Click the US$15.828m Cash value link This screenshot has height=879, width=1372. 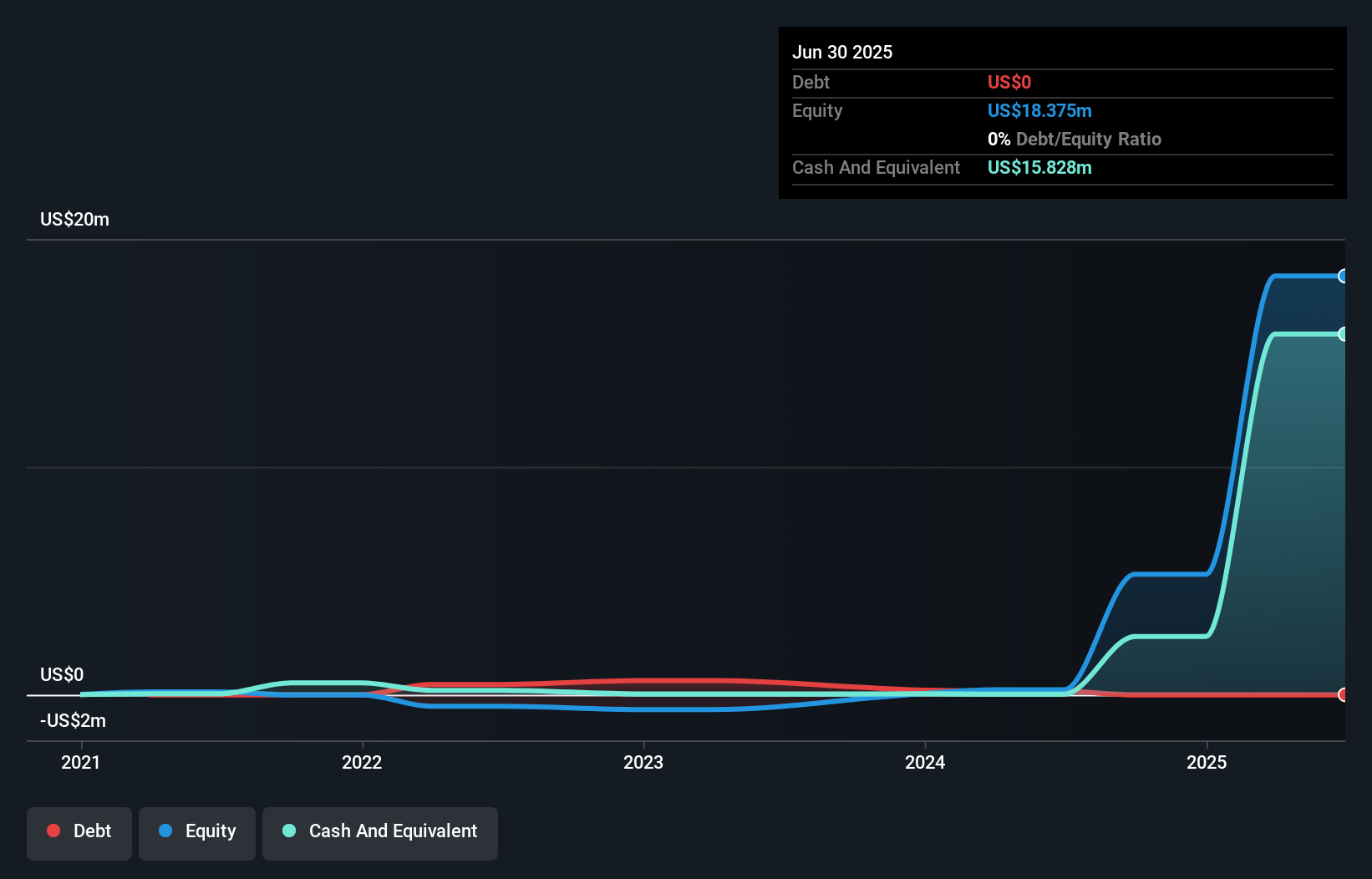1039,167
